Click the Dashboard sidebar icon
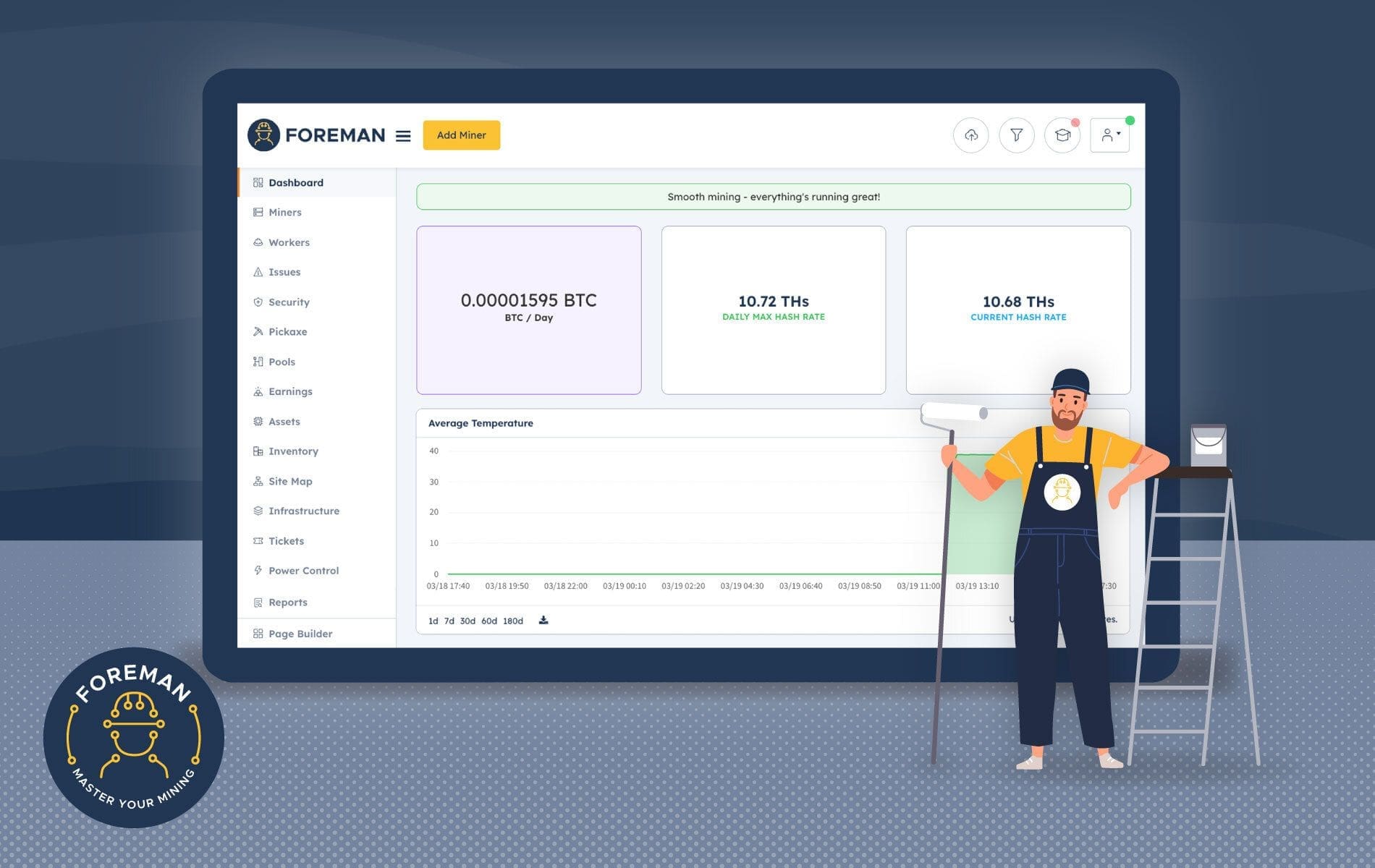The width and height of the screenshot is (1375, 868). 258,182
